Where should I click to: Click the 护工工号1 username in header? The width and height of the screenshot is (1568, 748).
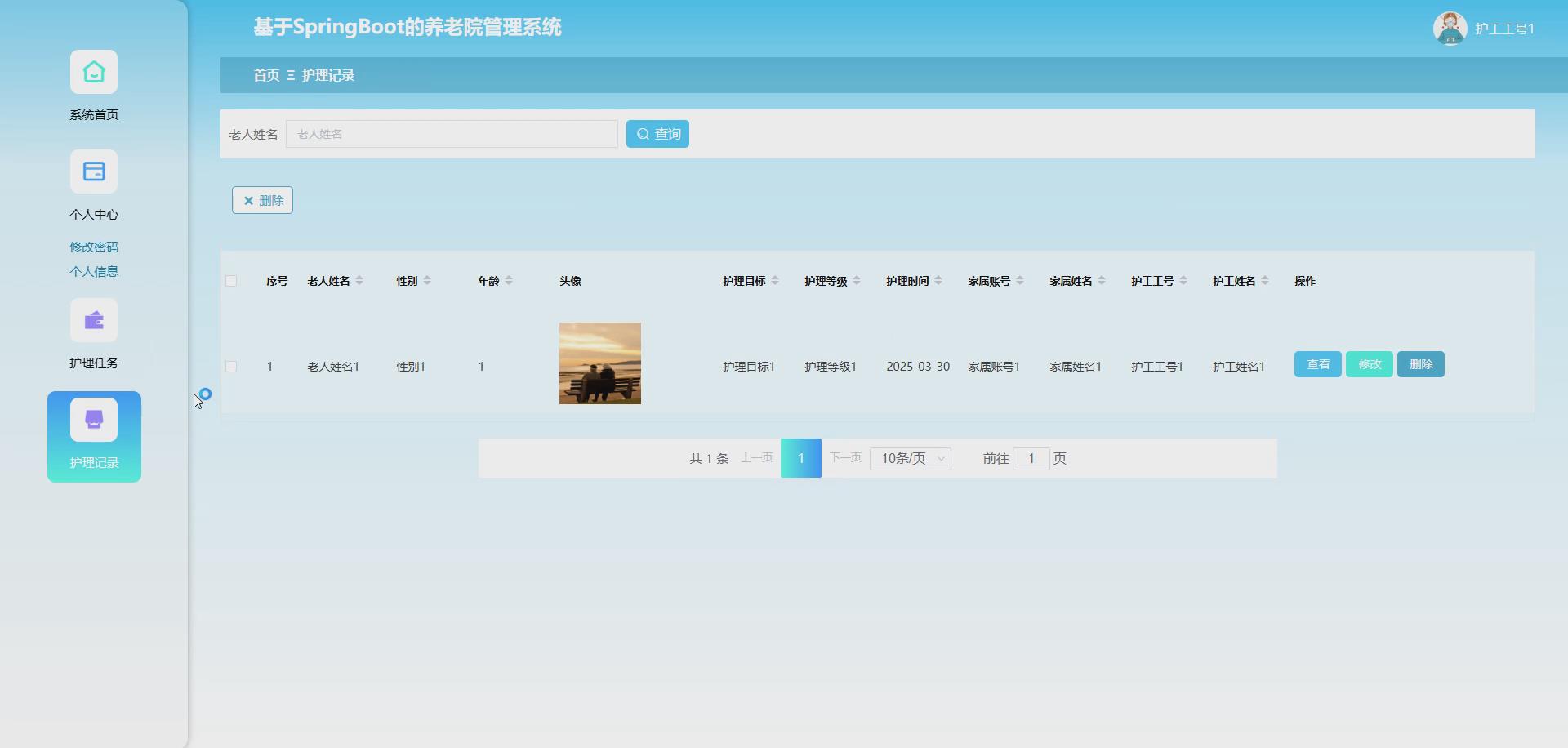(x=1504, y=29)
